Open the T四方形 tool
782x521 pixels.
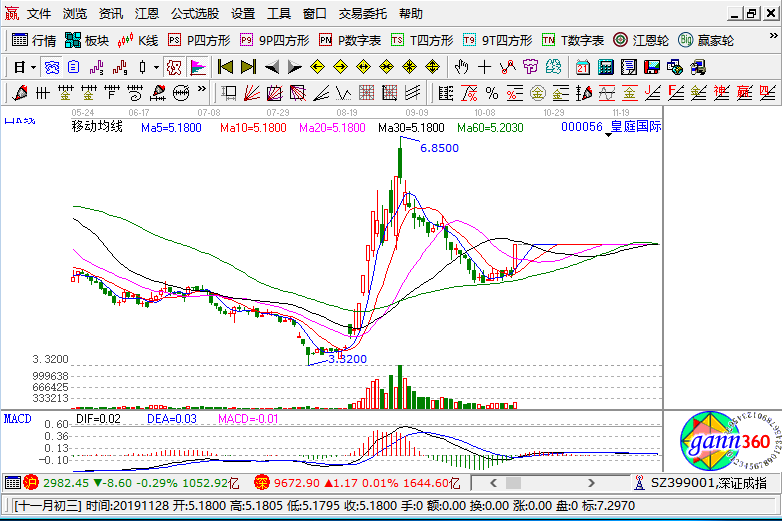pos(422,40)
